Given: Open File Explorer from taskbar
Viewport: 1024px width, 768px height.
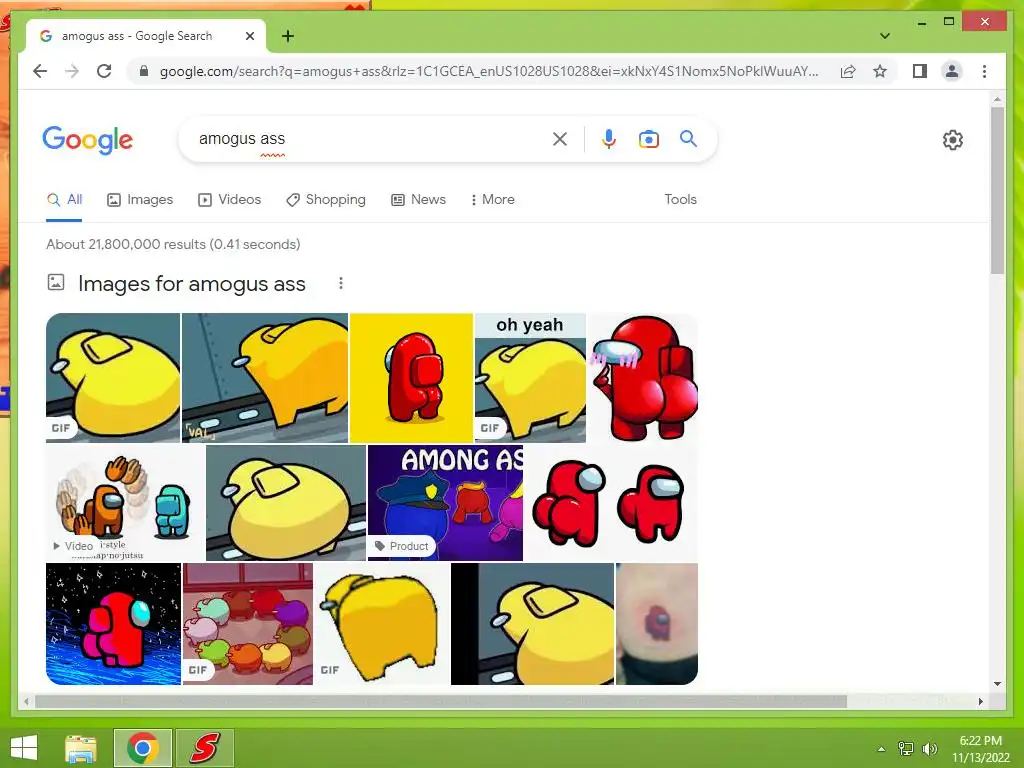Looking at the screenshot, I should pos(81,749).
